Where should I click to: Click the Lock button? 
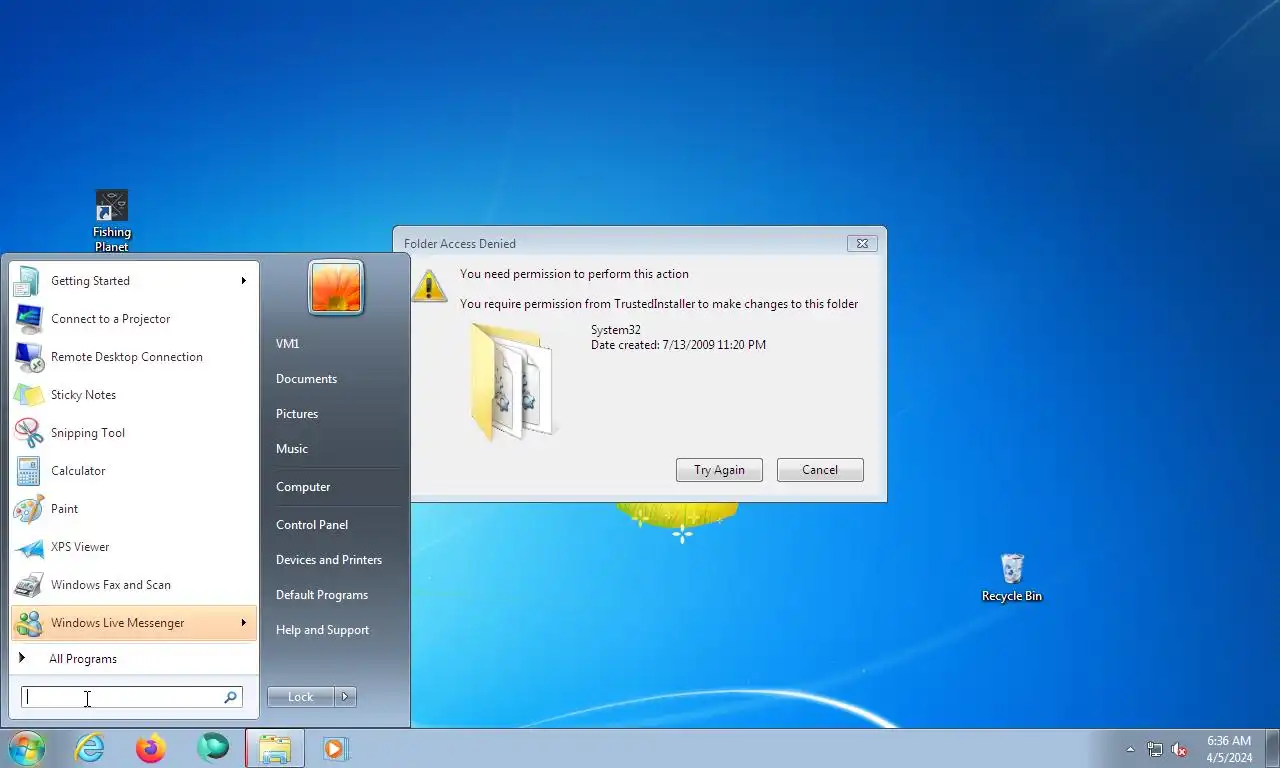click(x=301, y=697)
